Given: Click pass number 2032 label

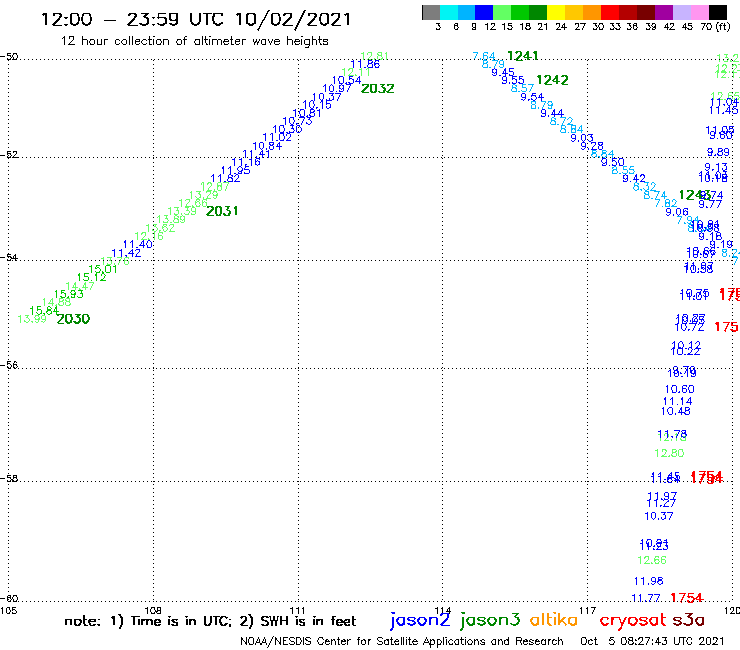Looking at the screenshot, I should pyautogui.click(x=378, y=88).
